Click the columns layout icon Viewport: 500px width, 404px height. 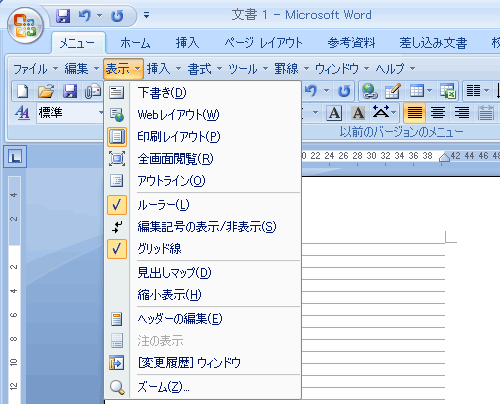coord(474,91)
